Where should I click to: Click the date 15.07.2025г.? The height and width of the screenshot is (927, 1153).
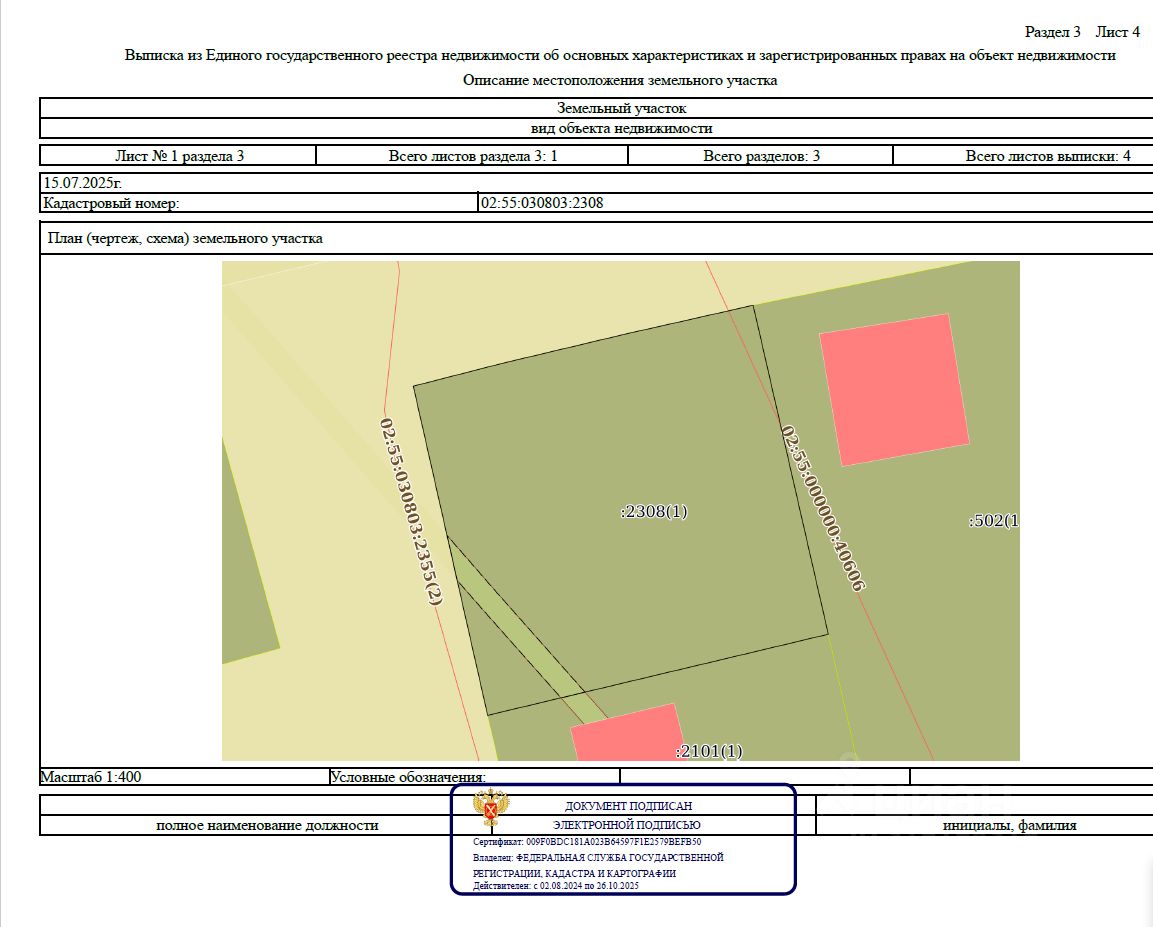tap(82, 183)
